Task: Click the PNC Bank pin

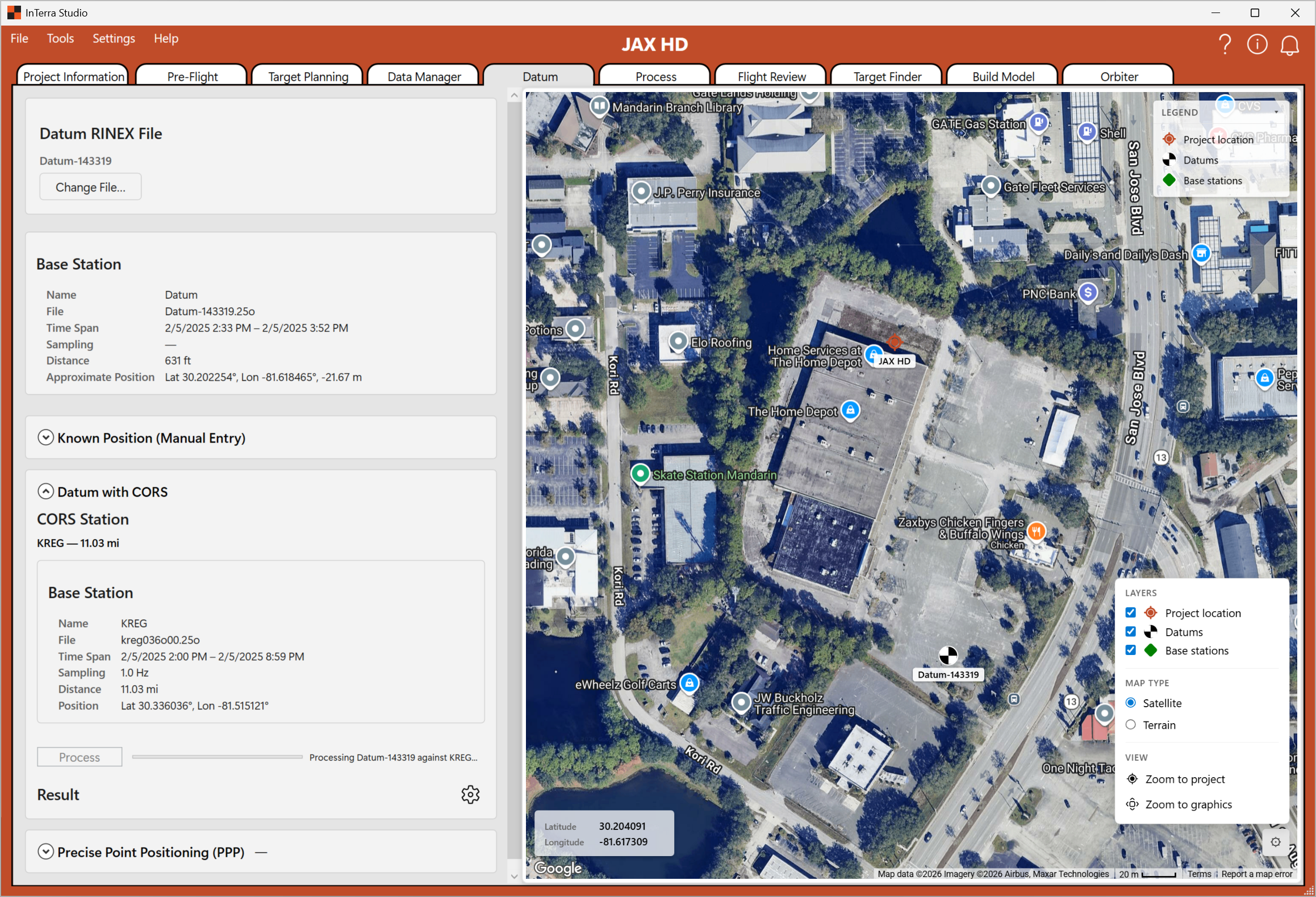Action: pos(1088,293)
